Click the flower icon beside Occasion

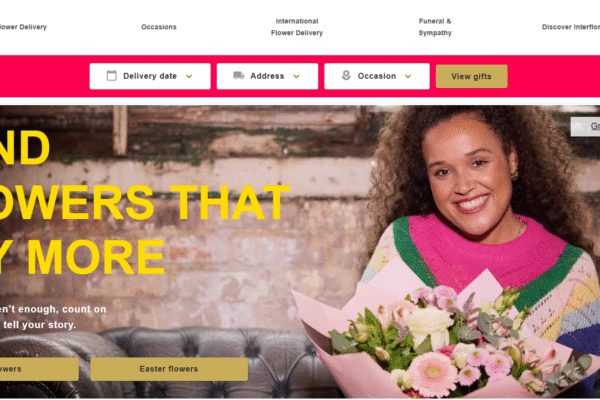click(346, 75)
